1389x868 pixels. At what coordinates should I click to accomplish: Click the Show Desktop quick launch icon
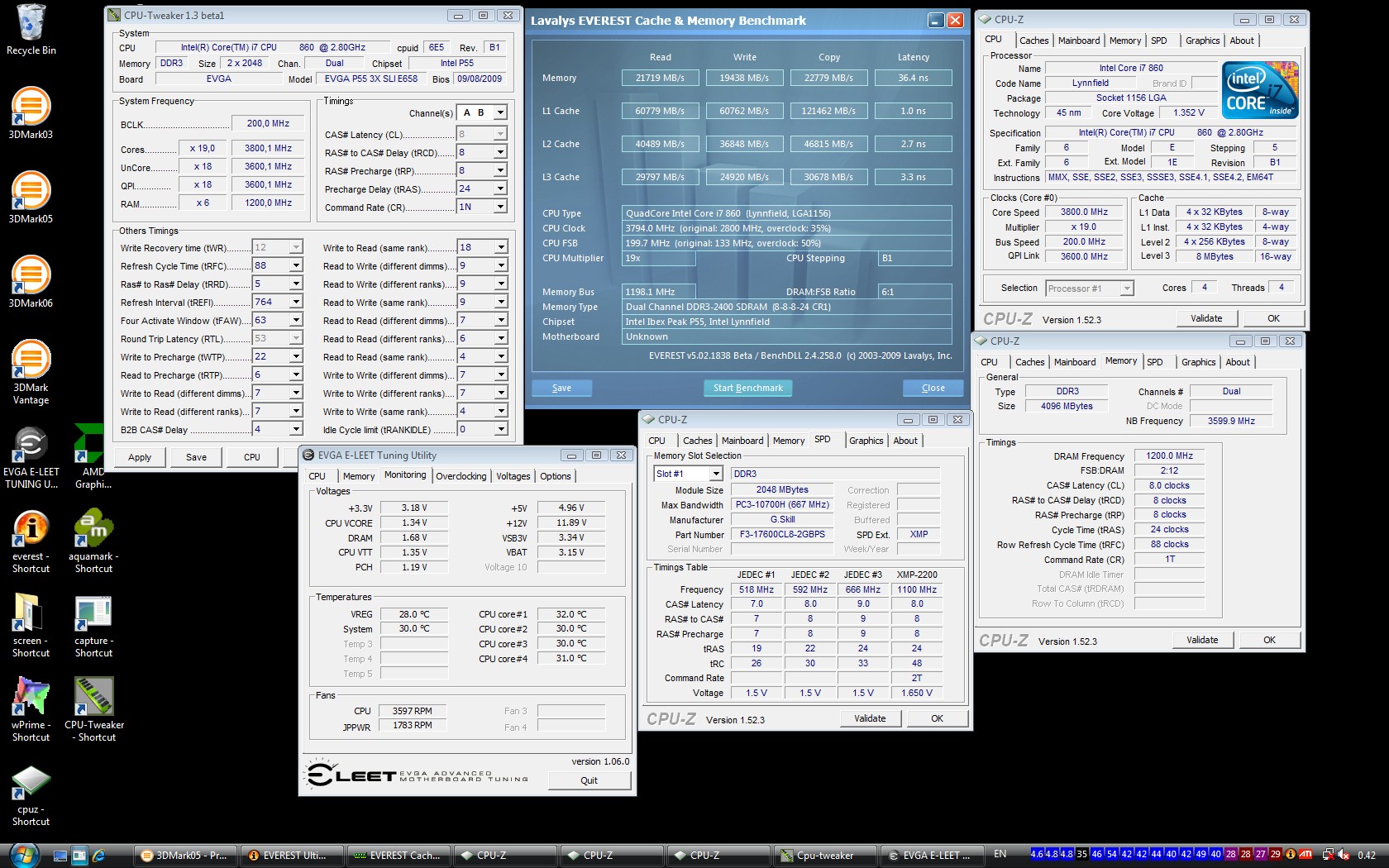[60, 856]
